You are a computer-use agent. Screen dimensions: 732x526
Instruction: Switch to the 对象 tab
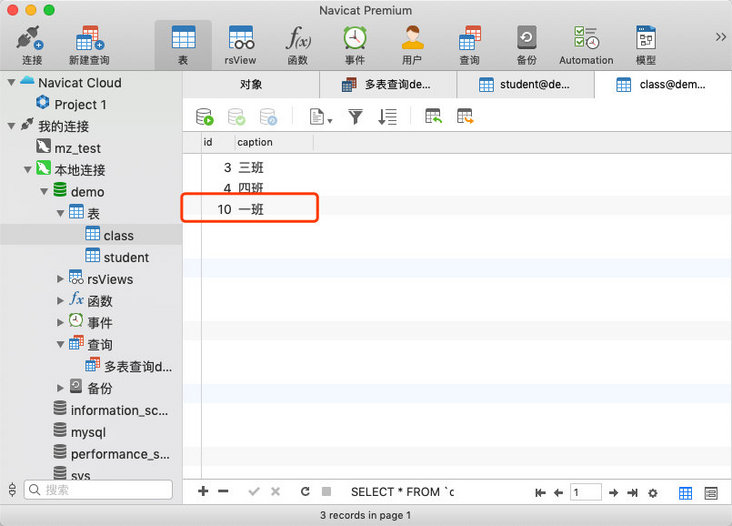251,84
